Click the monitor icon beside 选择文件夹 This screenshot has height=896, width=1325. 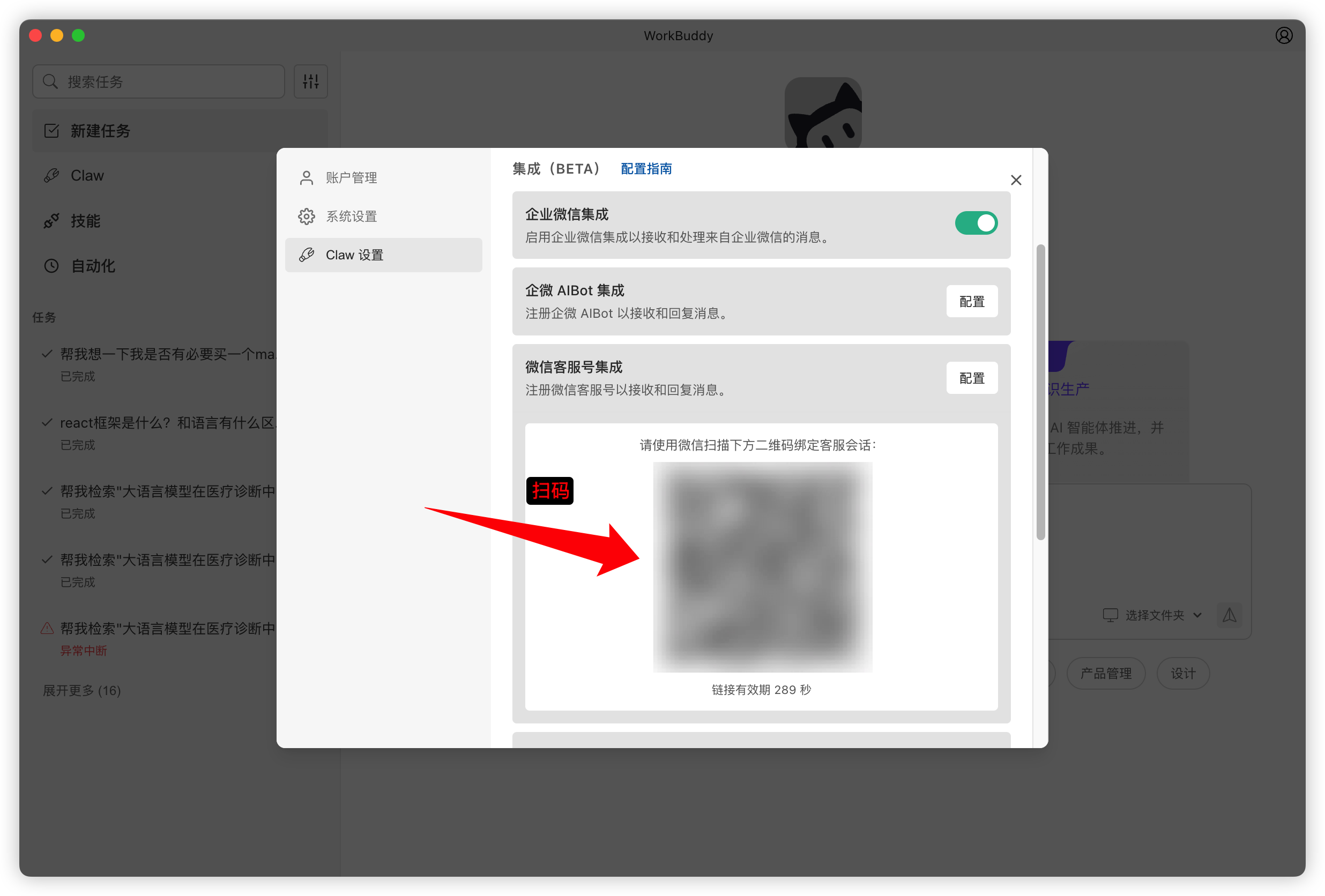[1111, 615]
